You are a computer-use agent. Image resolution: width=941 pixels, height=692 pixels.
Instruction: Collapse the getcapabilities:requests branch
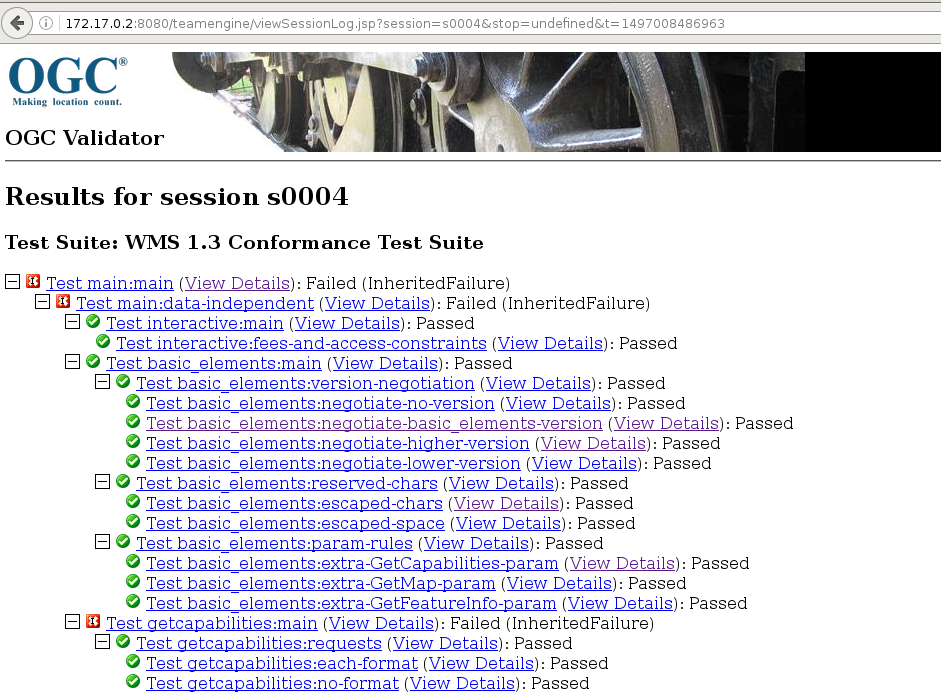103,642
